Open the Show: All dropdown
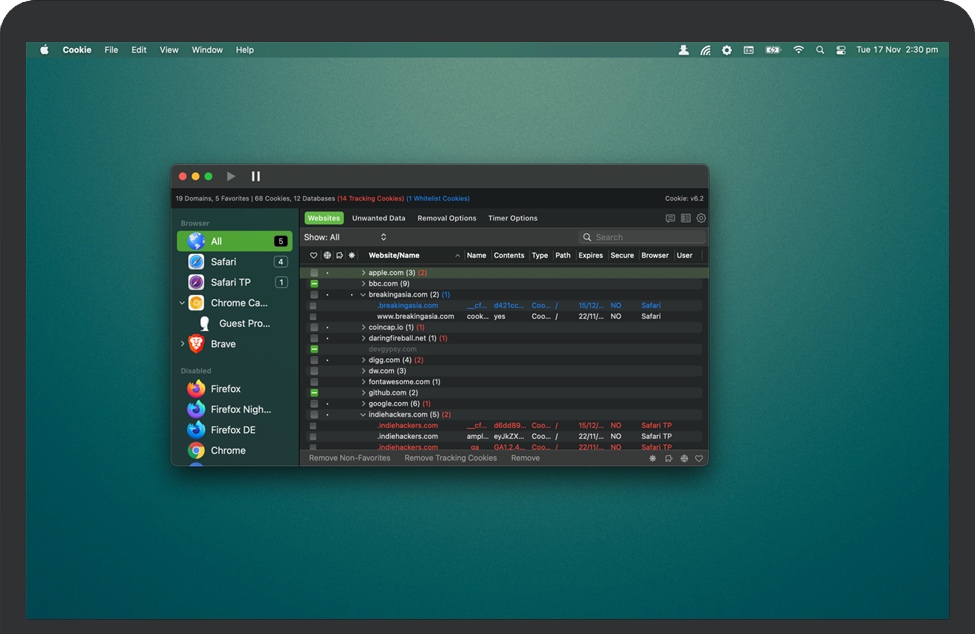Screen dimensions: 975x634 345,237
